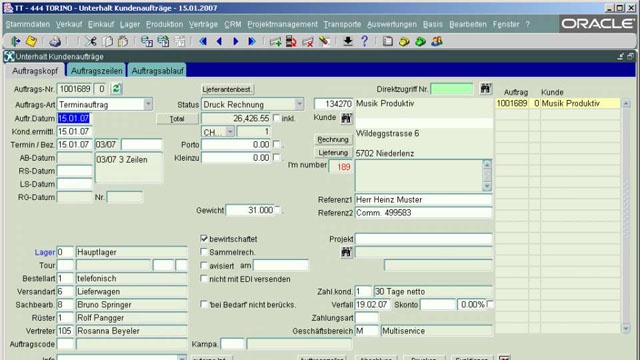Image resolution: width=640 pixels, height=360 pixels.
Task: Open the Projektmanagement menu
Action: [282, 24]
